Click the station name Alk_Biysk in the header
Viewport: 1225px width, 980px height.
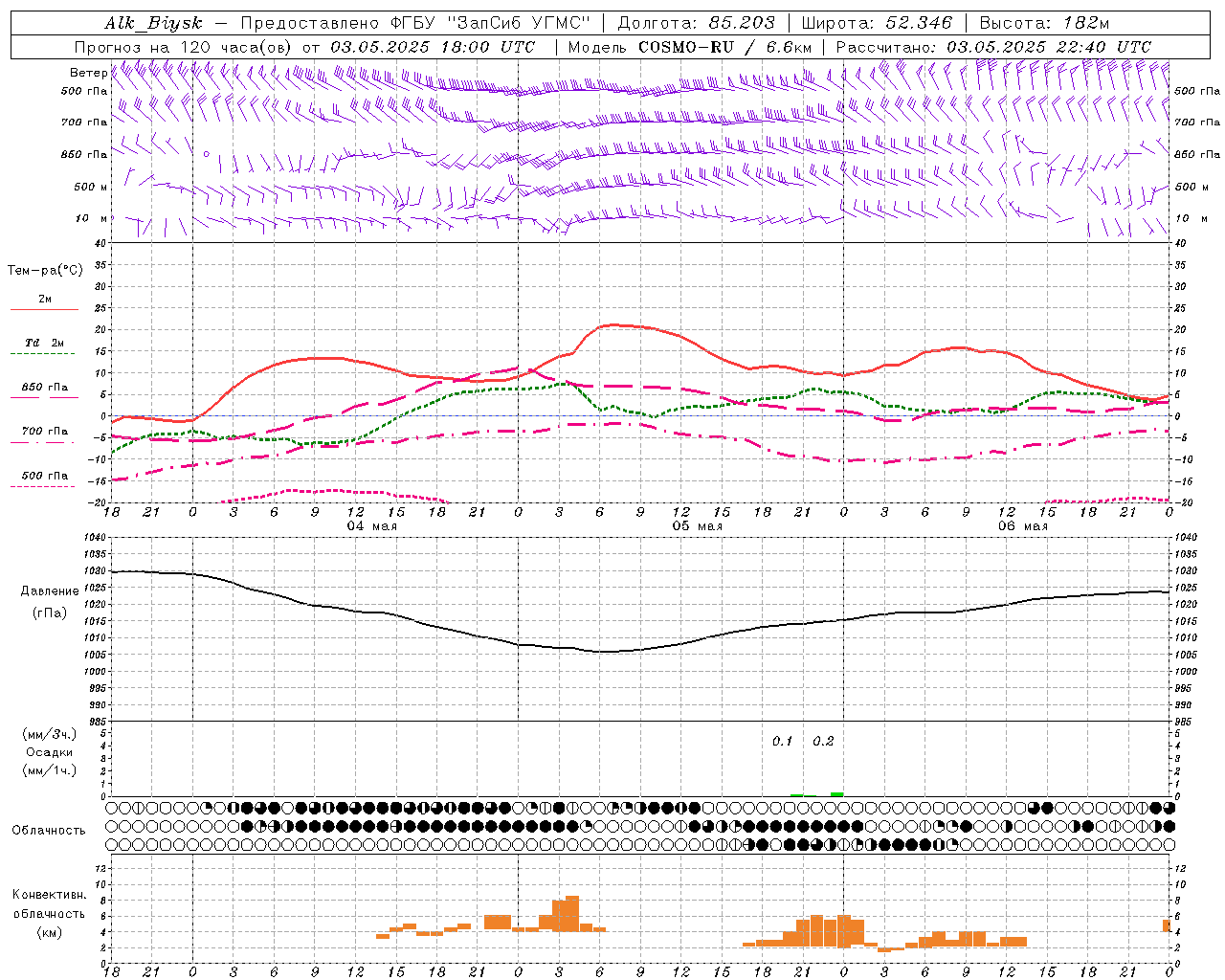(153, 23)
